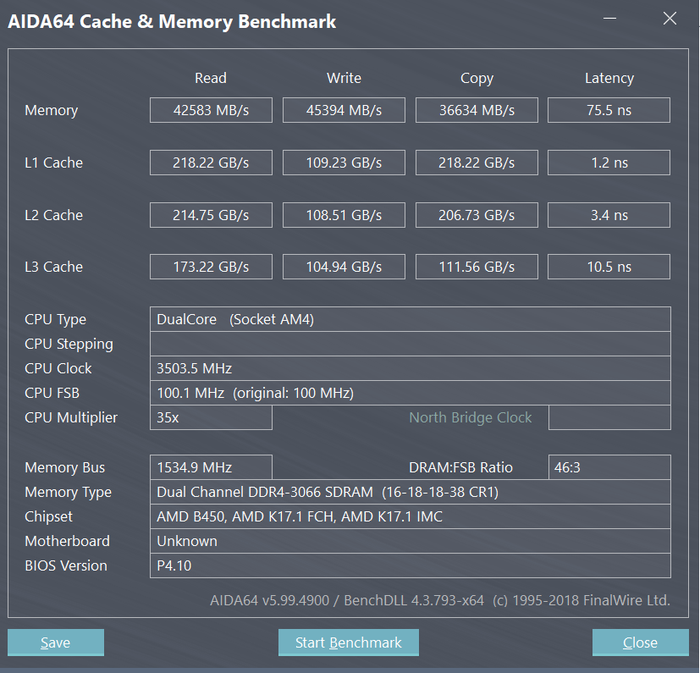Click the BIOS Version label
This screenshot has width=700, height=673.
coord(66,565)
